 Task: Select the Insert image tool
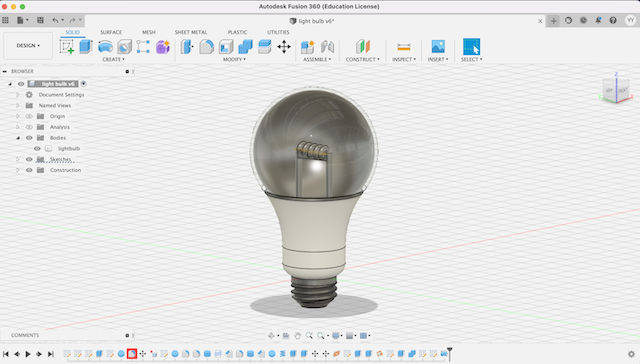pos(438,47)
